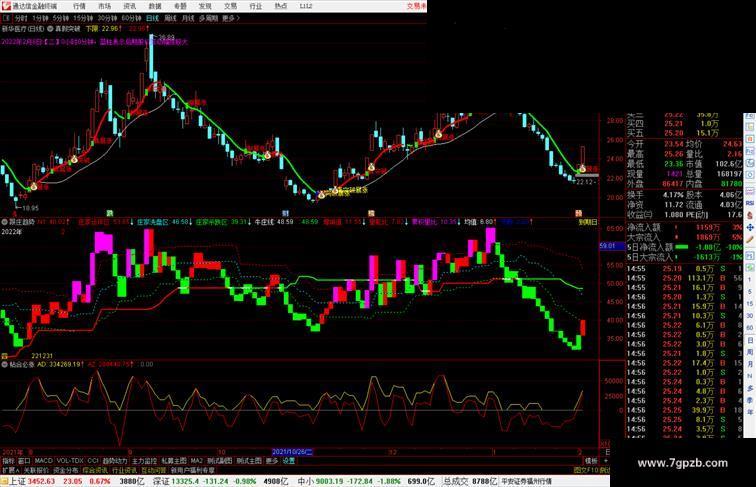Select the 多周期 tab
Image resolution: width=756 pixels, height=487 pixels.
(x=208, y=18)
